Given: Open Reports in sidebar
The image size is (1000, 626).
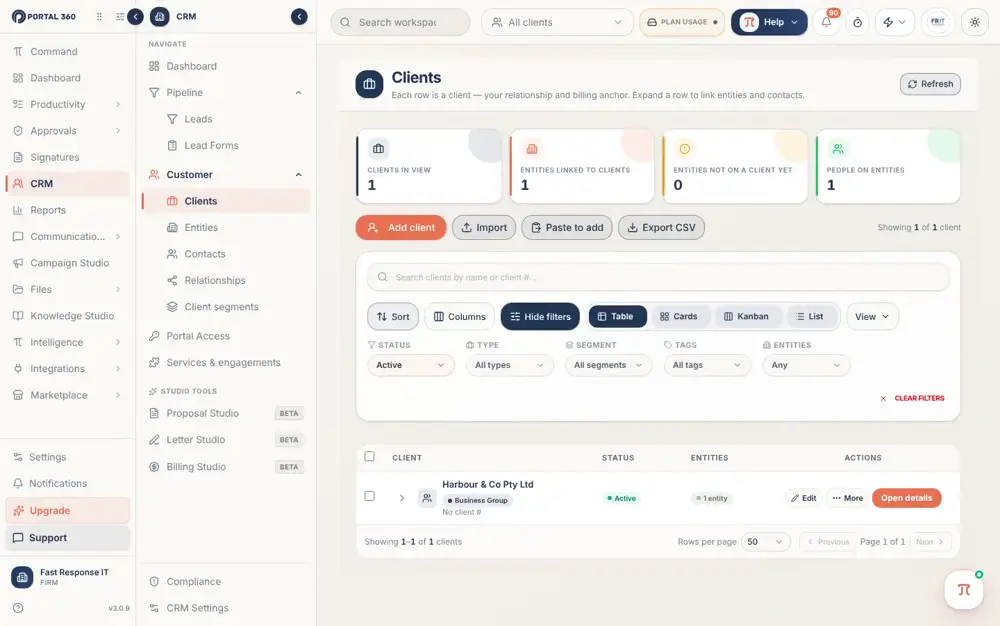Looking at the screenshot, I should tap(67, 210).
